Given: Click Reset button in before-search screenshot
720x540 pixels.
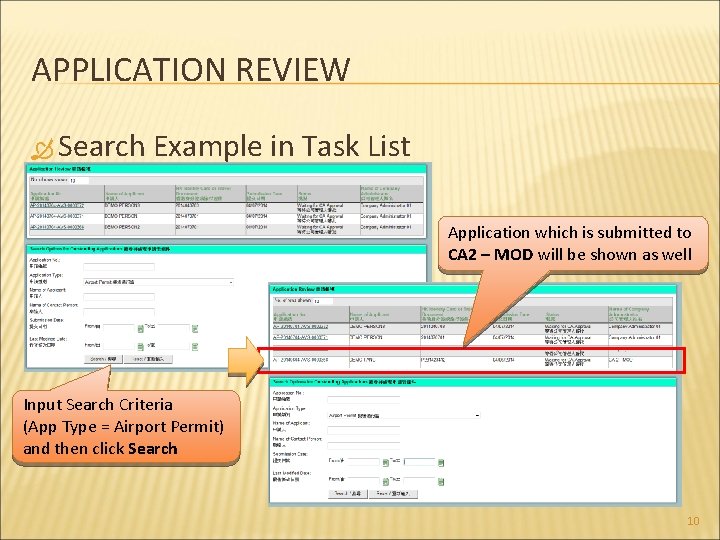Looking at the screenshot, I should (148, 359).
